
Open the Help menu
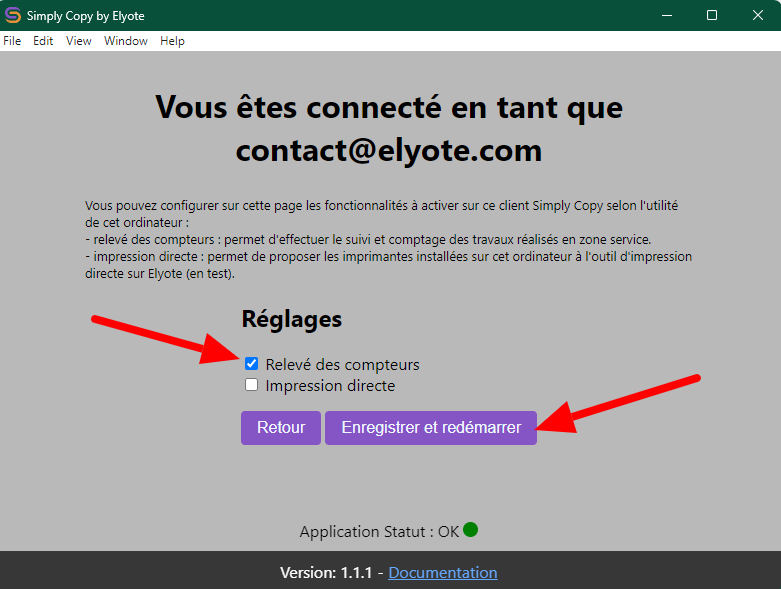(x=172, y=41)
